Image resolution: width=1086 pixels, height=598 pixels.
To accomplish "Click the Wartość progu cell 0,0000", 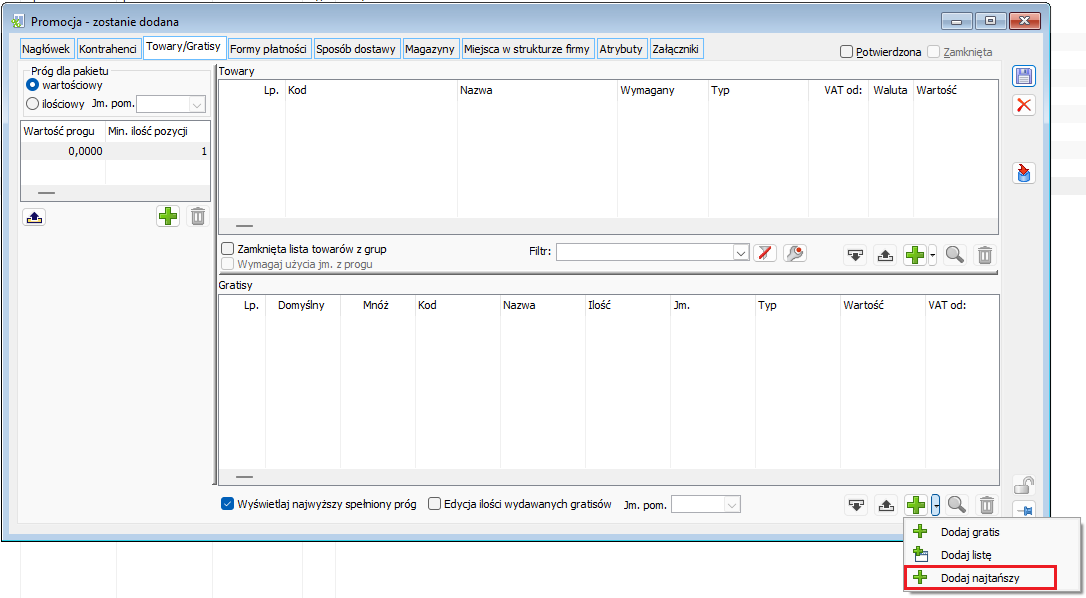I will (x=62, y=151).
